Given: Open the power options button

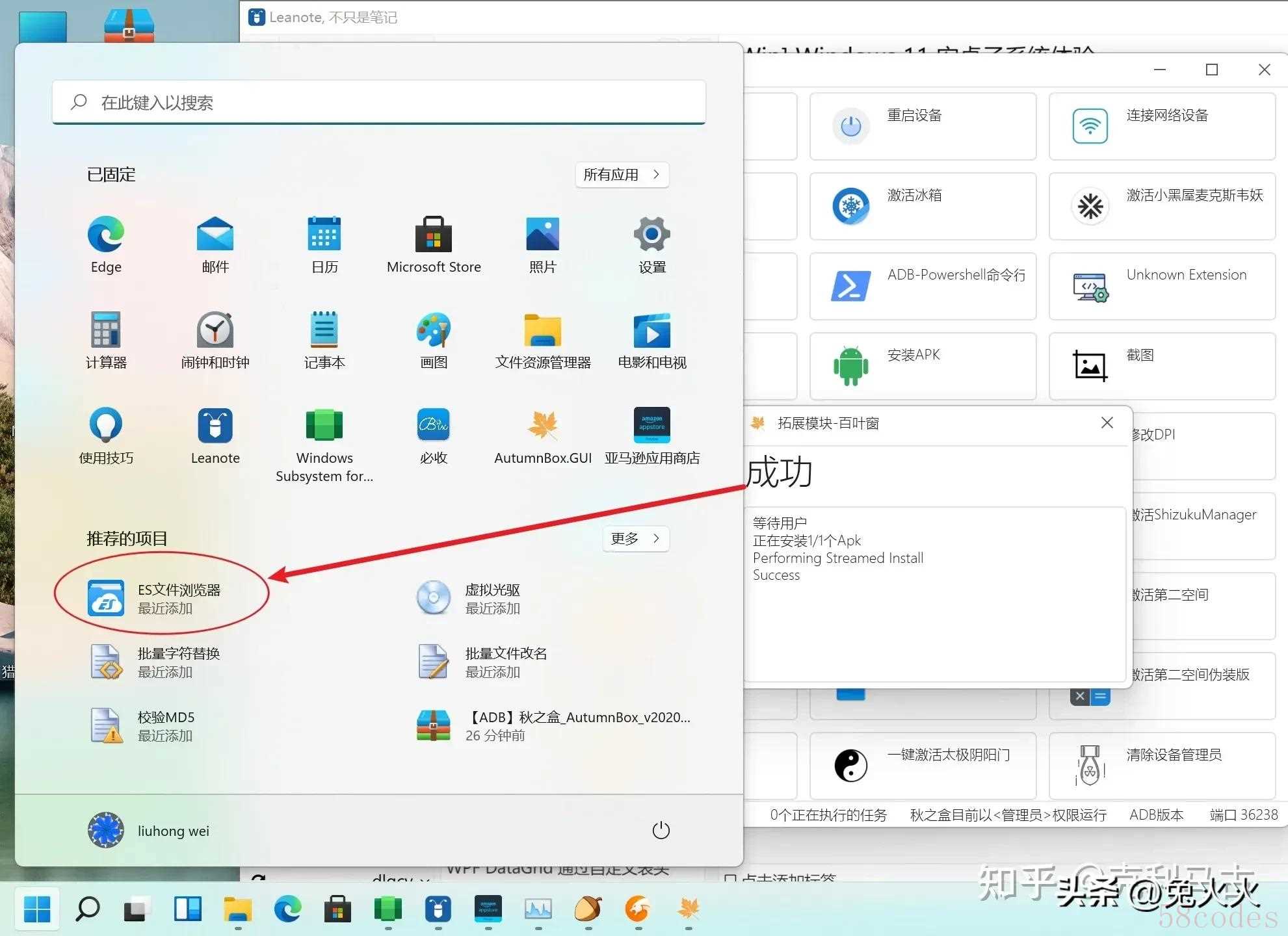Looking at the screenshot, I should (x=661, y=830).
